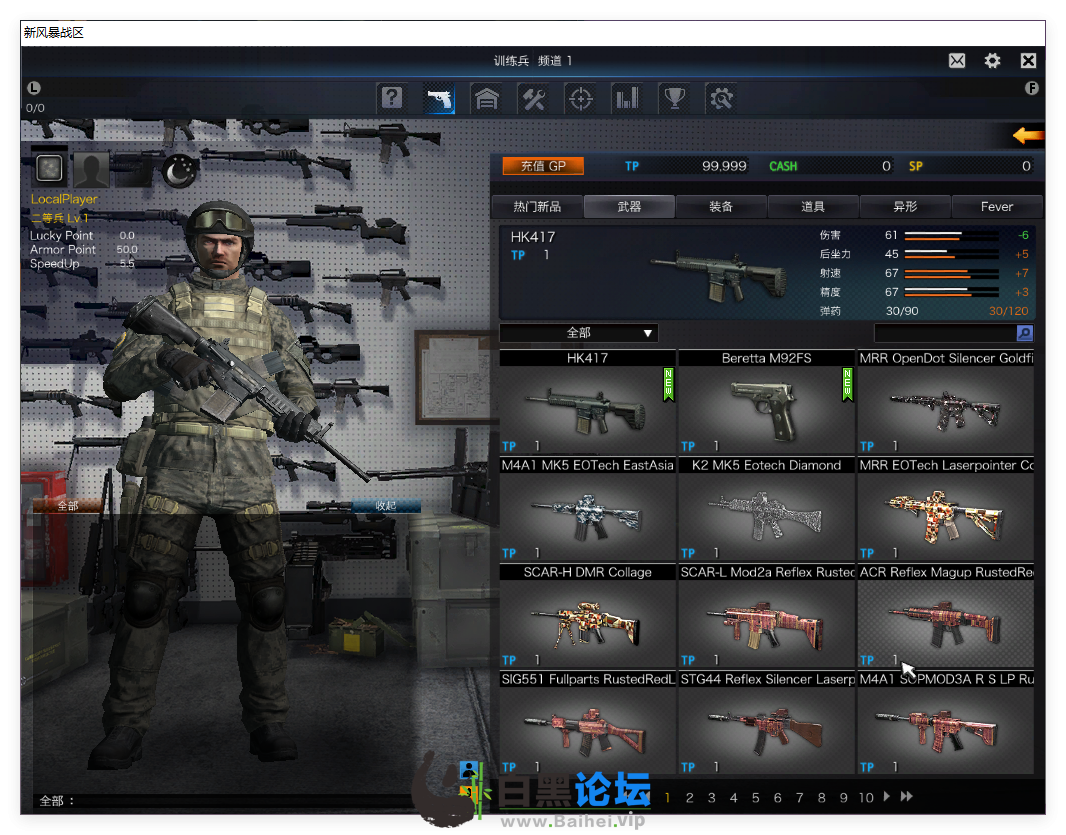Viewport: 1066px width, 835px height.
Task: Click the round L icon at top left
Action: coord(34,88)
